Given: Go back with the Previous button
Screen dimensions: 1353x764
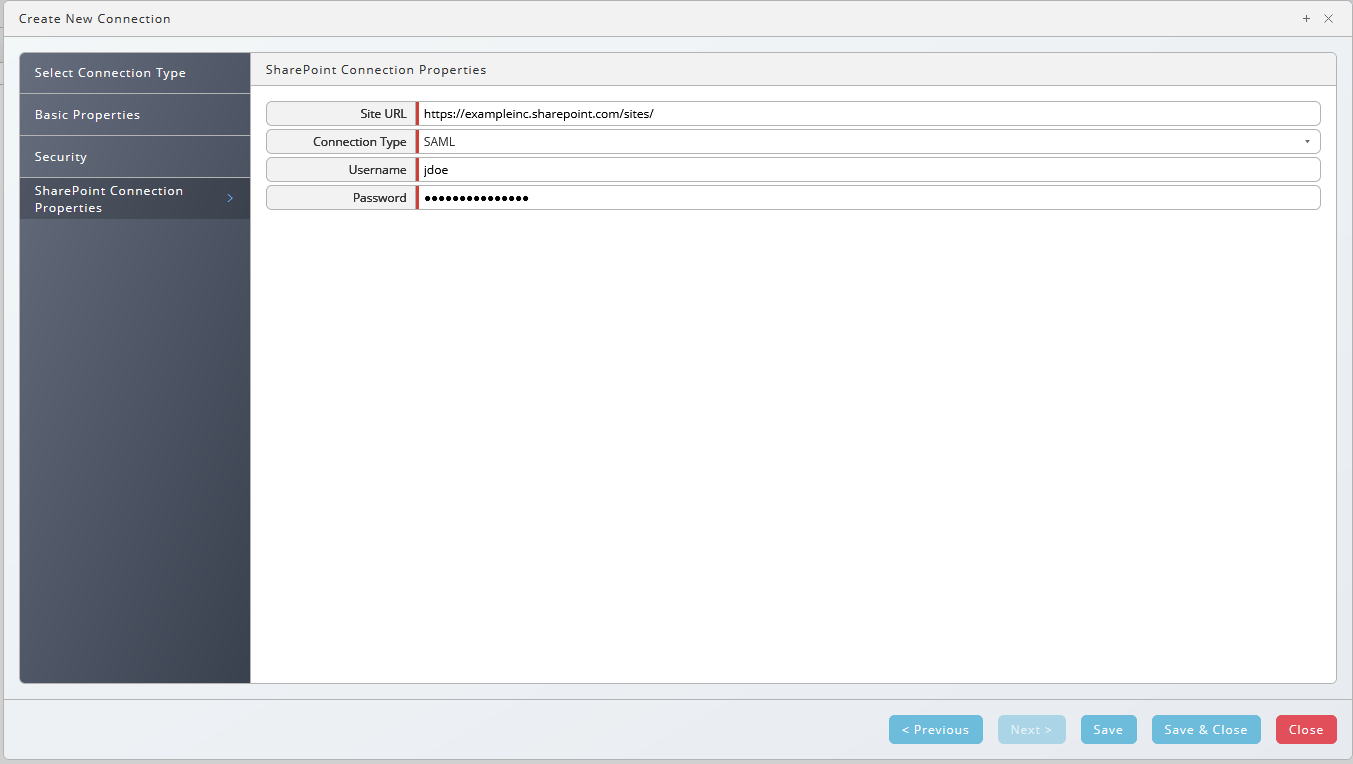Looking at the screenshot, I should [936, 730].
